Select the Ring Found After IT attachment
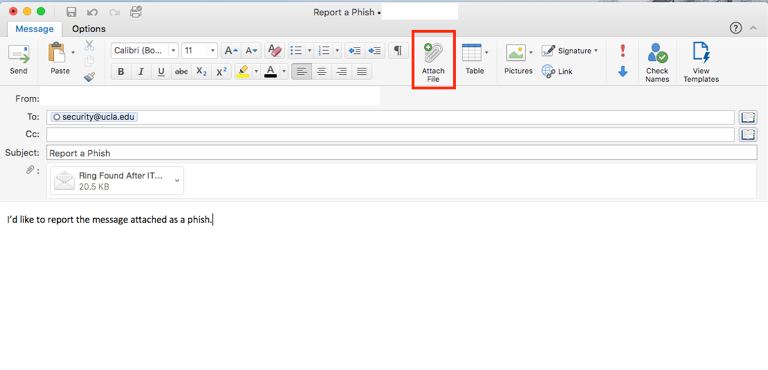Viewport: 768px width, 370px height. (117, 181)
